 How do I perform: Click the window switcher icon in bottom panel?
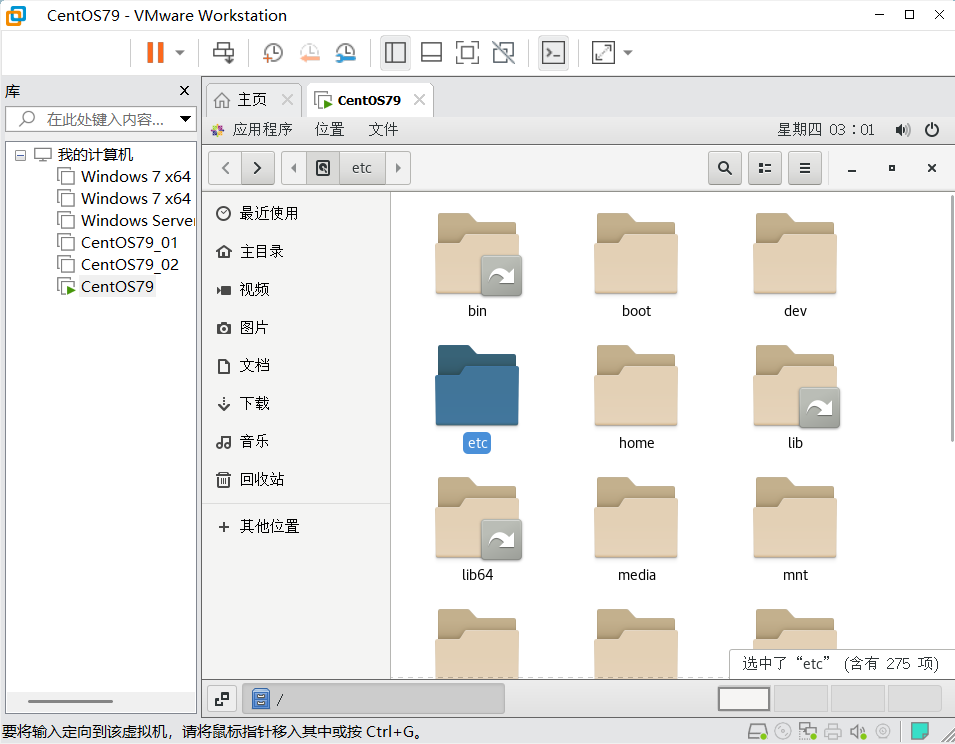point(222,699)
